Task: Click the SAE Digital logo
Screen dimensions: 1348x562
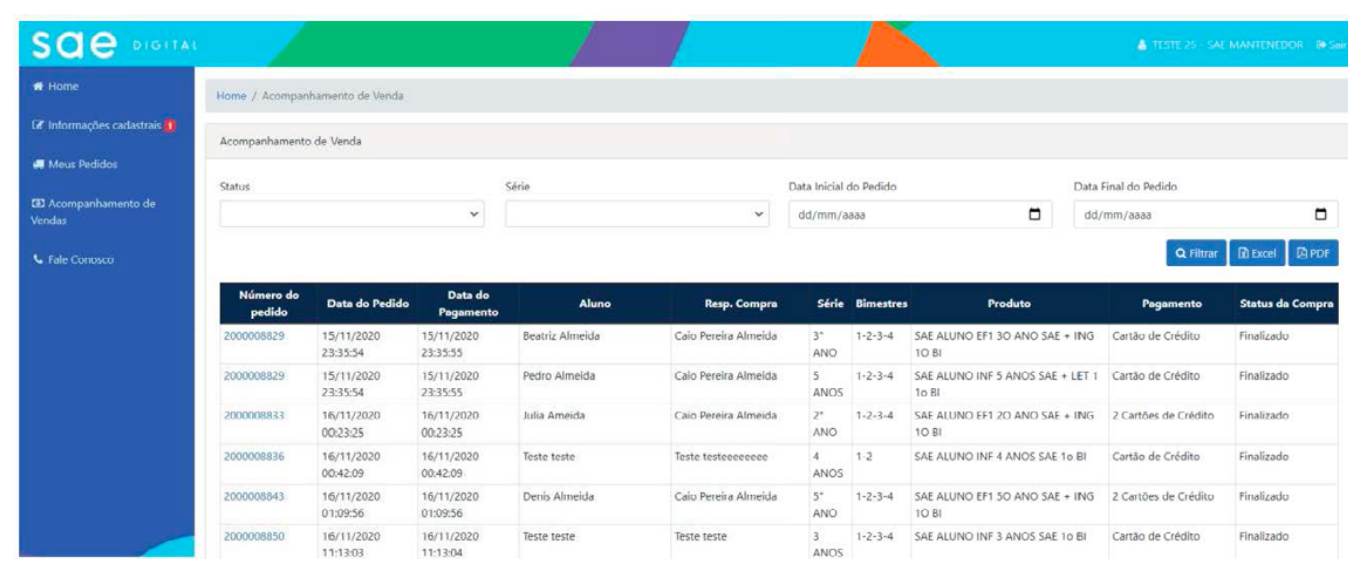Action: [114, 45]
